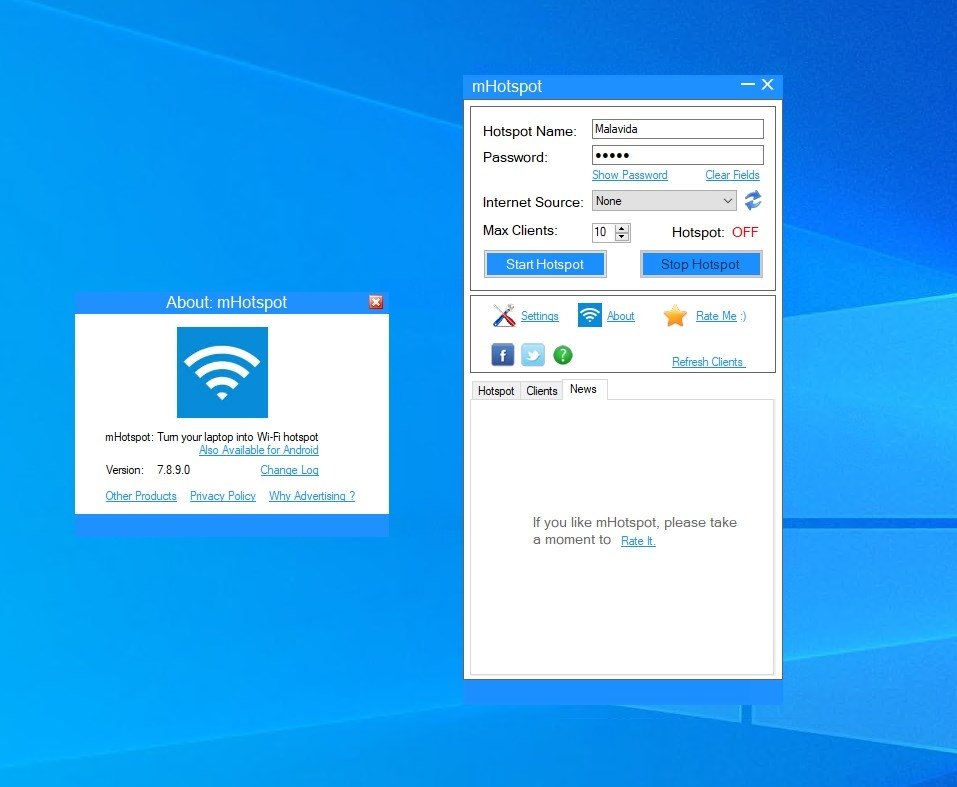The width and height of the screenshot is (957, 787).
Task: Close the About: mHotspot window
Action: 376,302
